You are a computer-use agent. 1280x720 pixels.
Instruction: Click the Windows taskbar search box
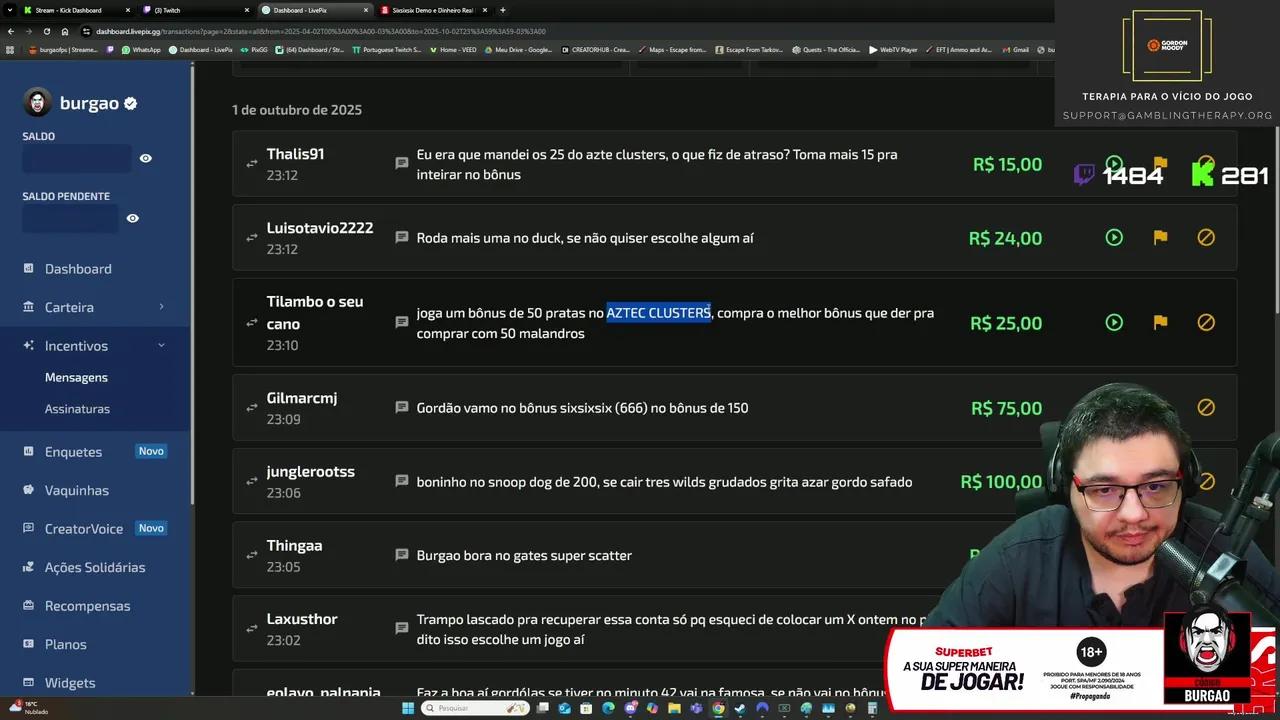pos(475,708)
